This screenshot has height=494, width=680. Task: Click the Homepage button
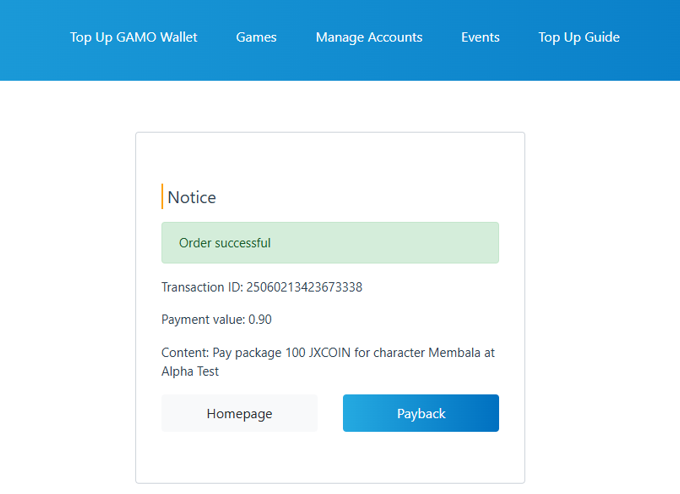tap(239, 413)
